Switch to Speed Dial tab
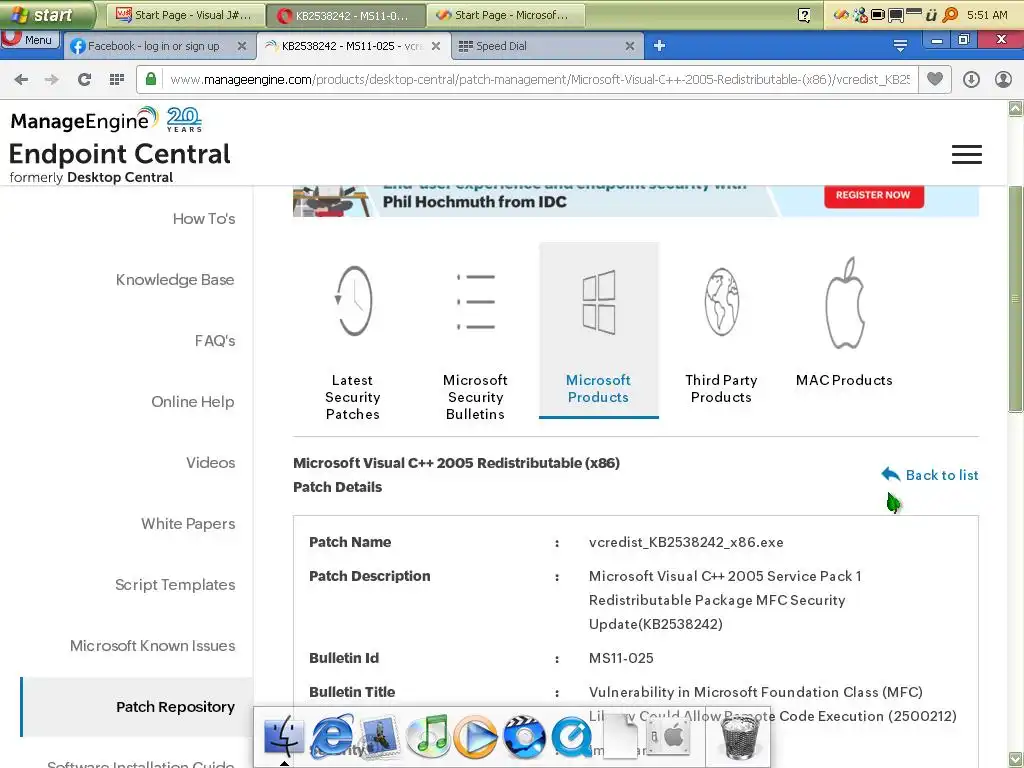 click(x=546, y=46)
